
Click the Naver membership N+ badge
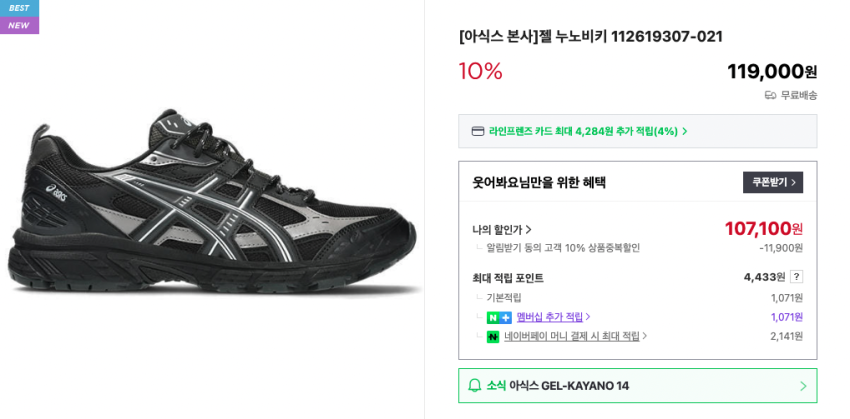pyautogui.click(x=499, y=317)
